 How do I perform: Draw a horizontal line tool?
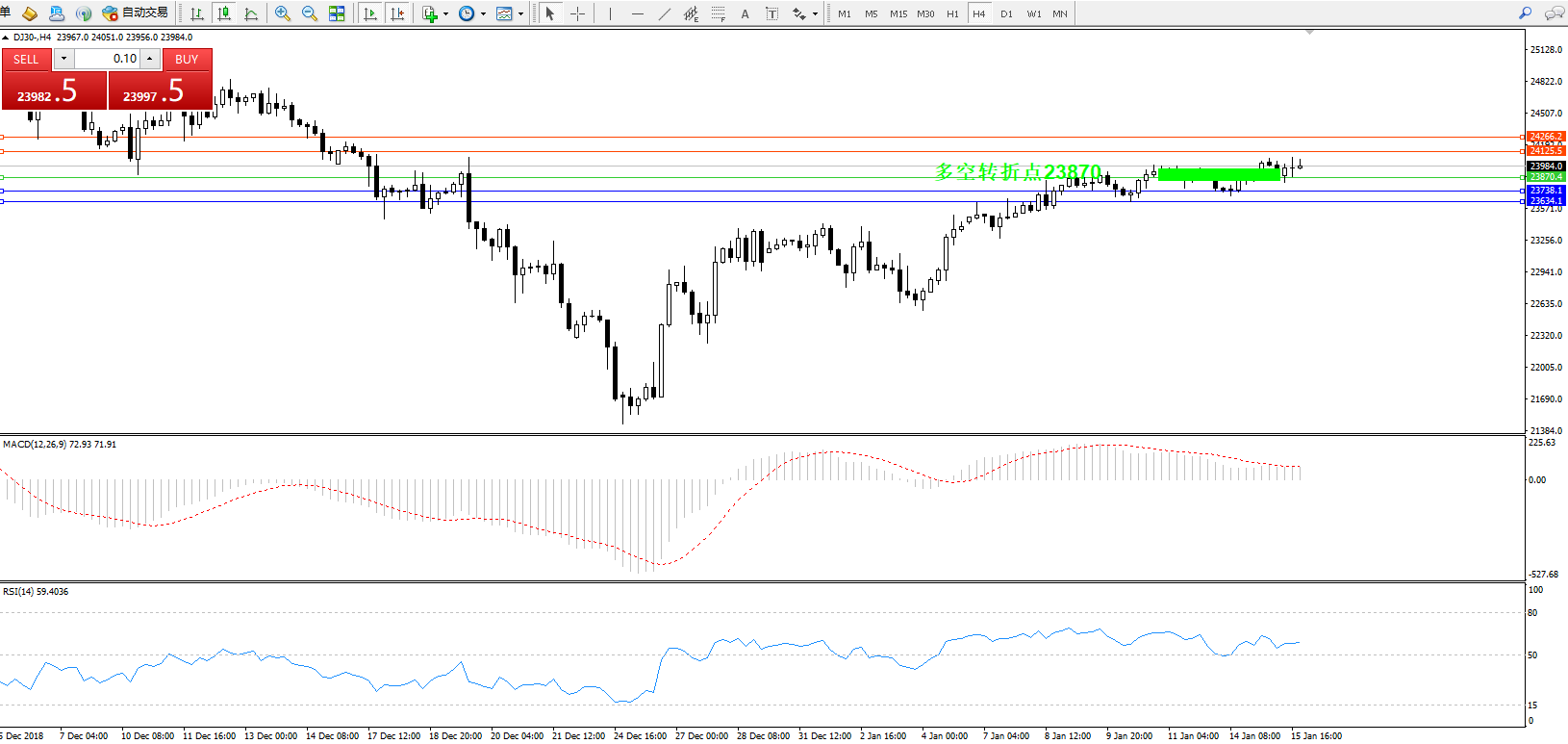(x=637, y=13)
